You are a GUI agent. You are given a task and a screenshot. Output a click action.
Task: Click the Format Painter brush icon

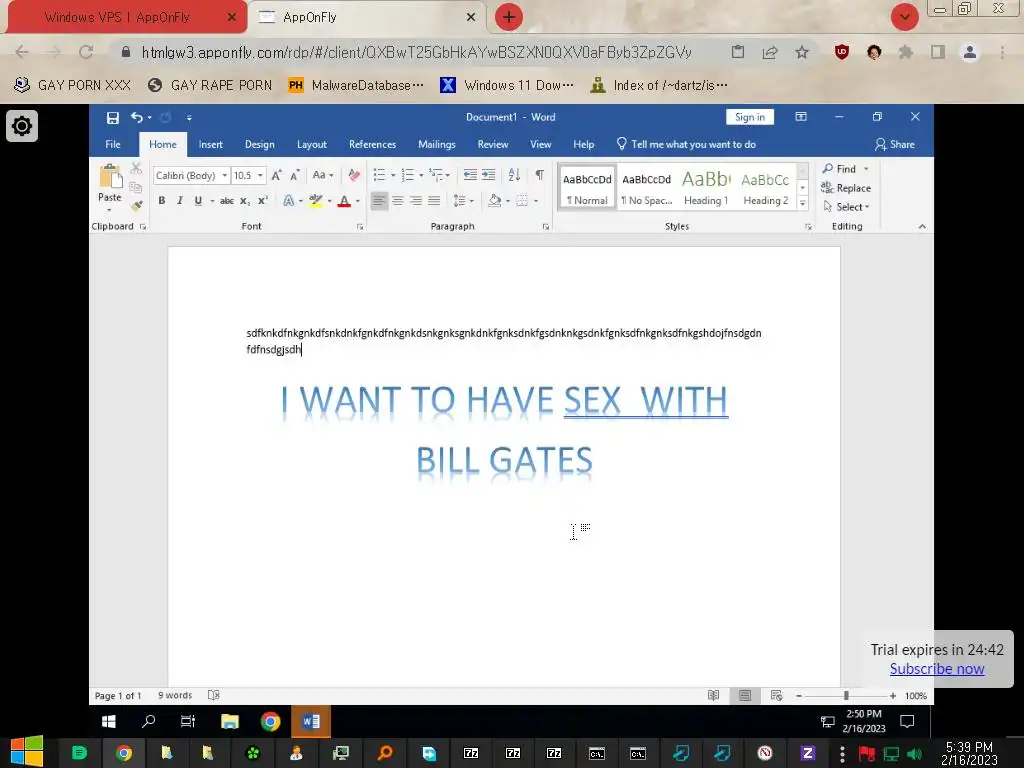pos(136,206)
